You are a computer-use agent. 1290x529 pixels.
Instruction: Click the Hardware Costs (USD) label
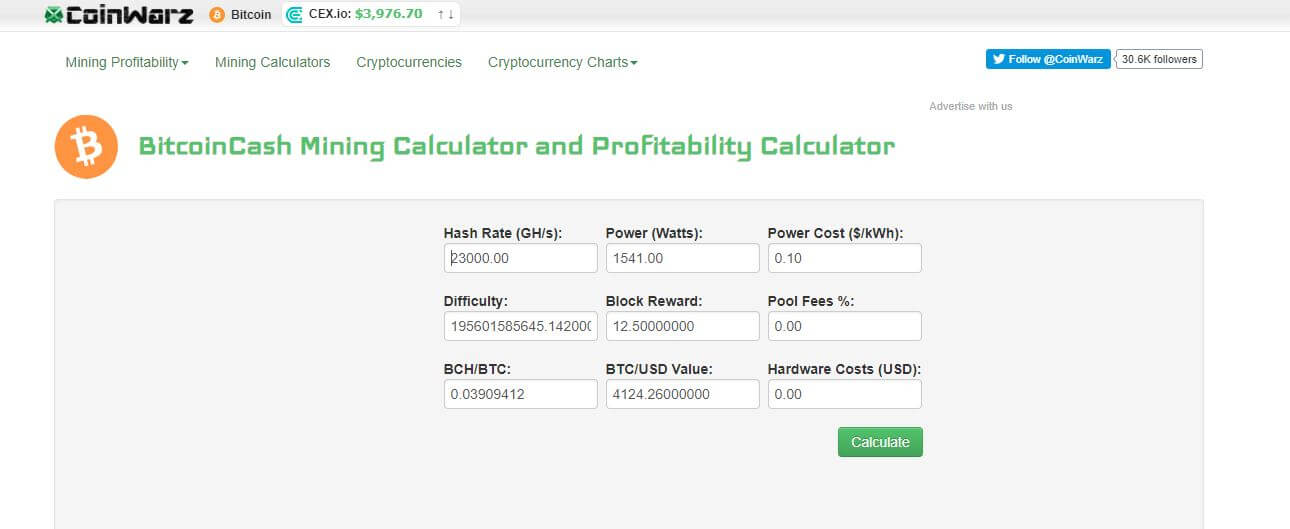(x=844, y=369)
